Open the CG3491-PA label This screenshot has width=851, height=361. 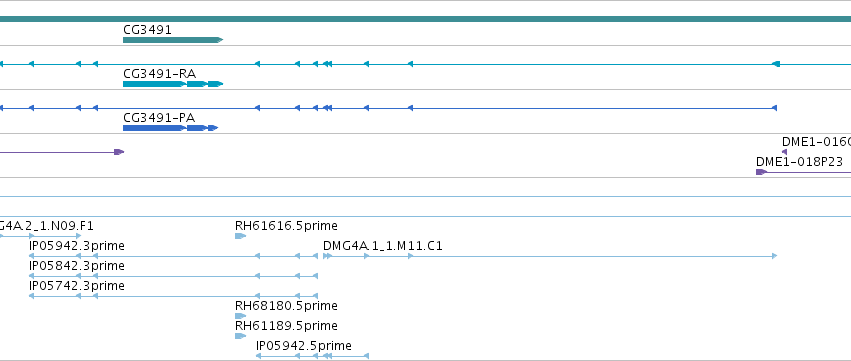tap(159, 118)
